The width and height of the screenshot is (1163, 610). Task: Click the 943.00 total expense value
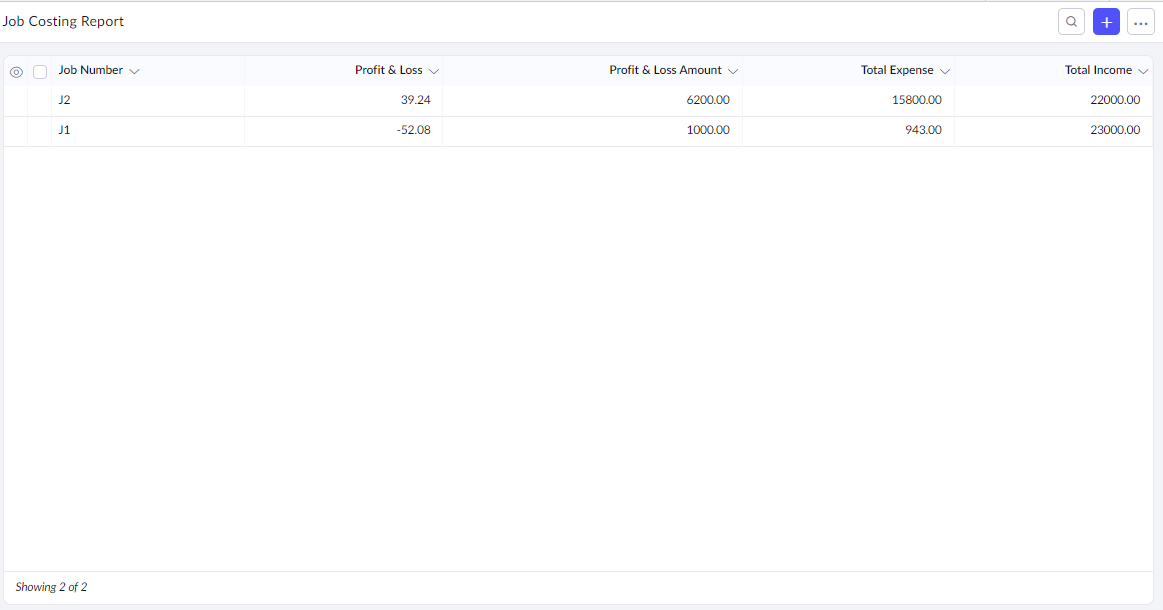point(923,130)
